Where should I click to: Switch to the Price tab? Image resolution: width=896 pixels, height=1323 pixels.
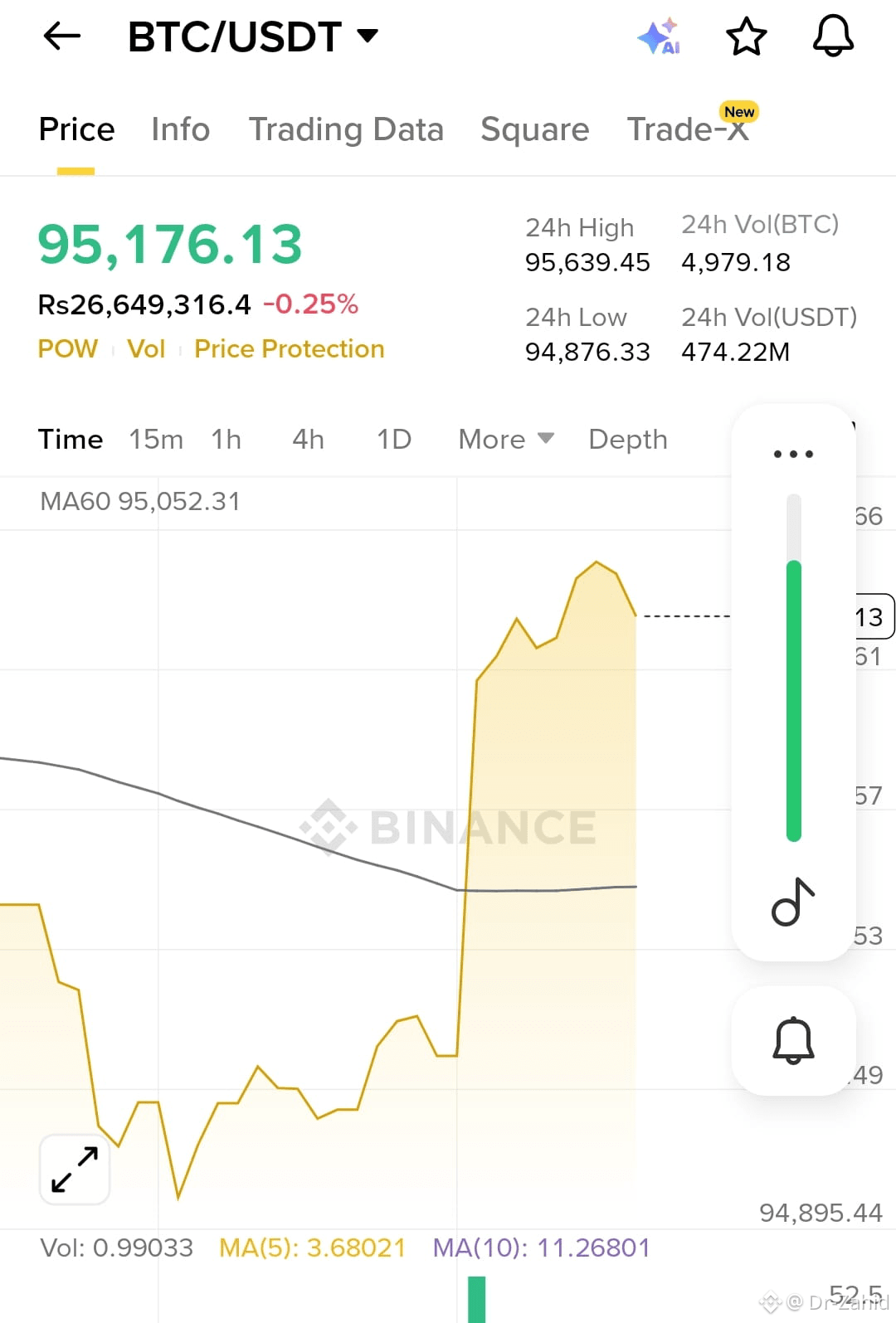pyautogui.click(x=76, y=129)
